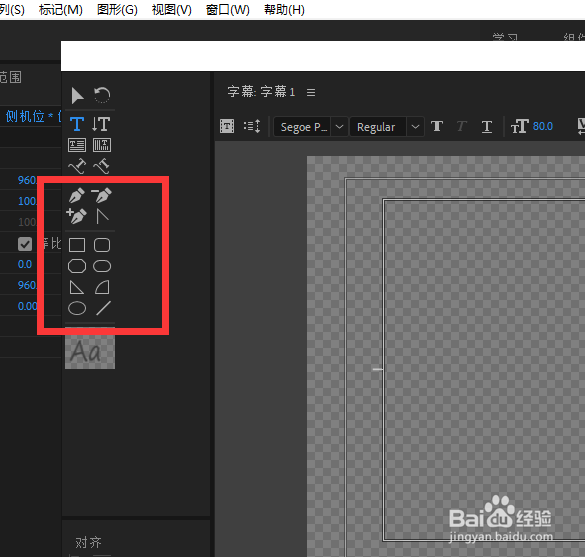585x557 pixels.
Task: Click the blue 100 scale value
Action: coord(27,201)
